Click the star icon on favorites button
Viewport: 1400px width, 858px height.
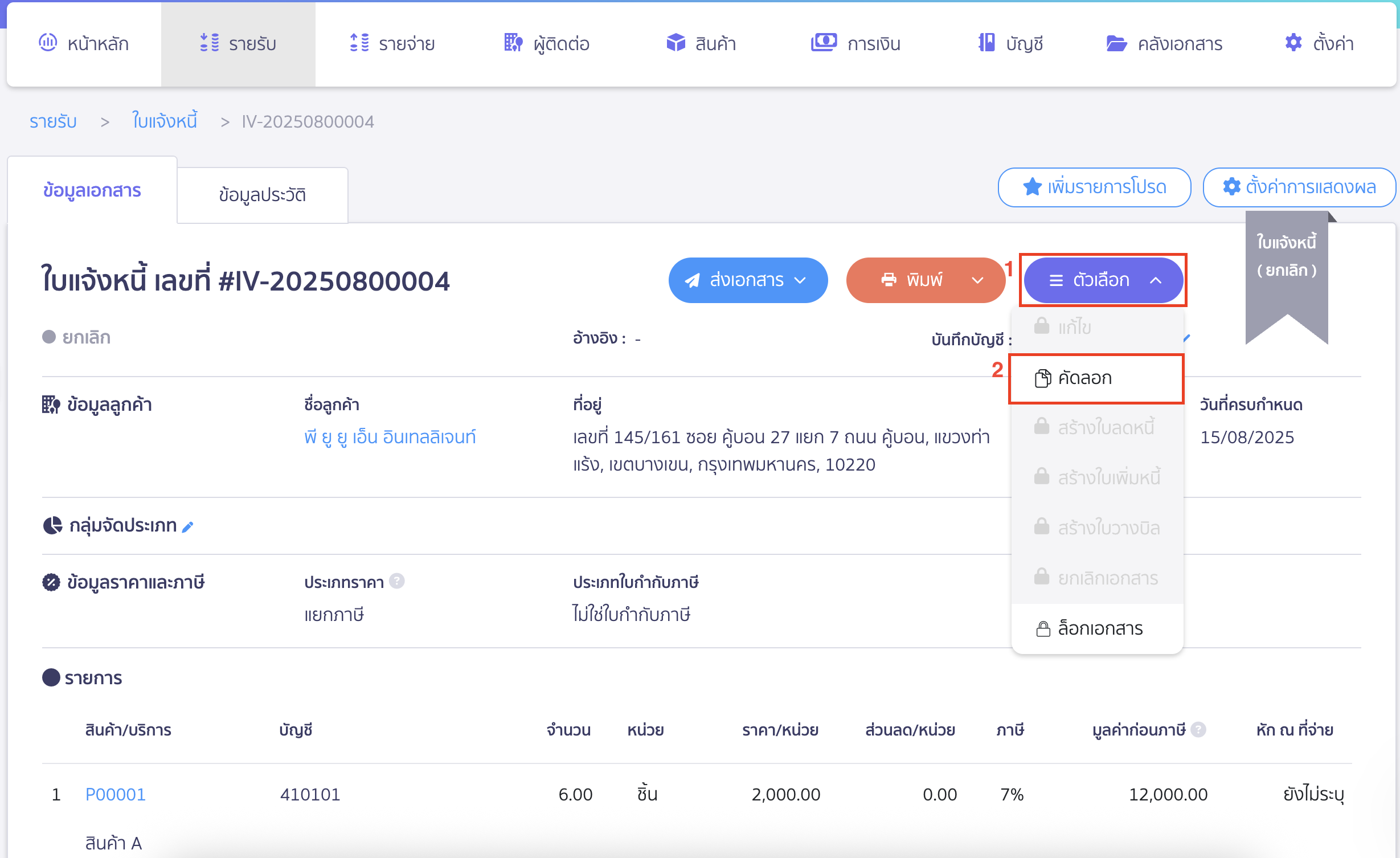1032,187
